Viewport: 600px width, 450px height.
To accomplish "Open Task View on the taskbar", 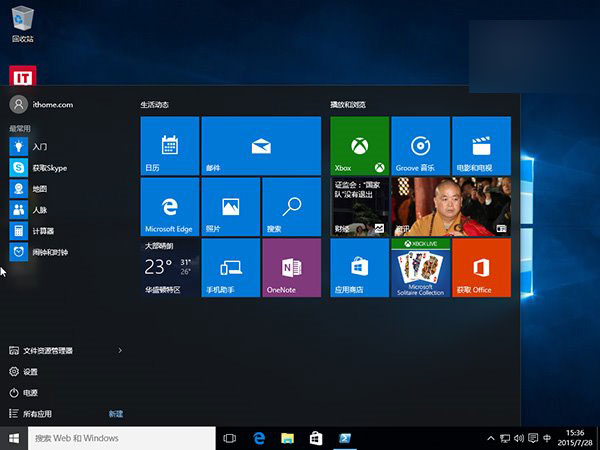I will (230, 438).
